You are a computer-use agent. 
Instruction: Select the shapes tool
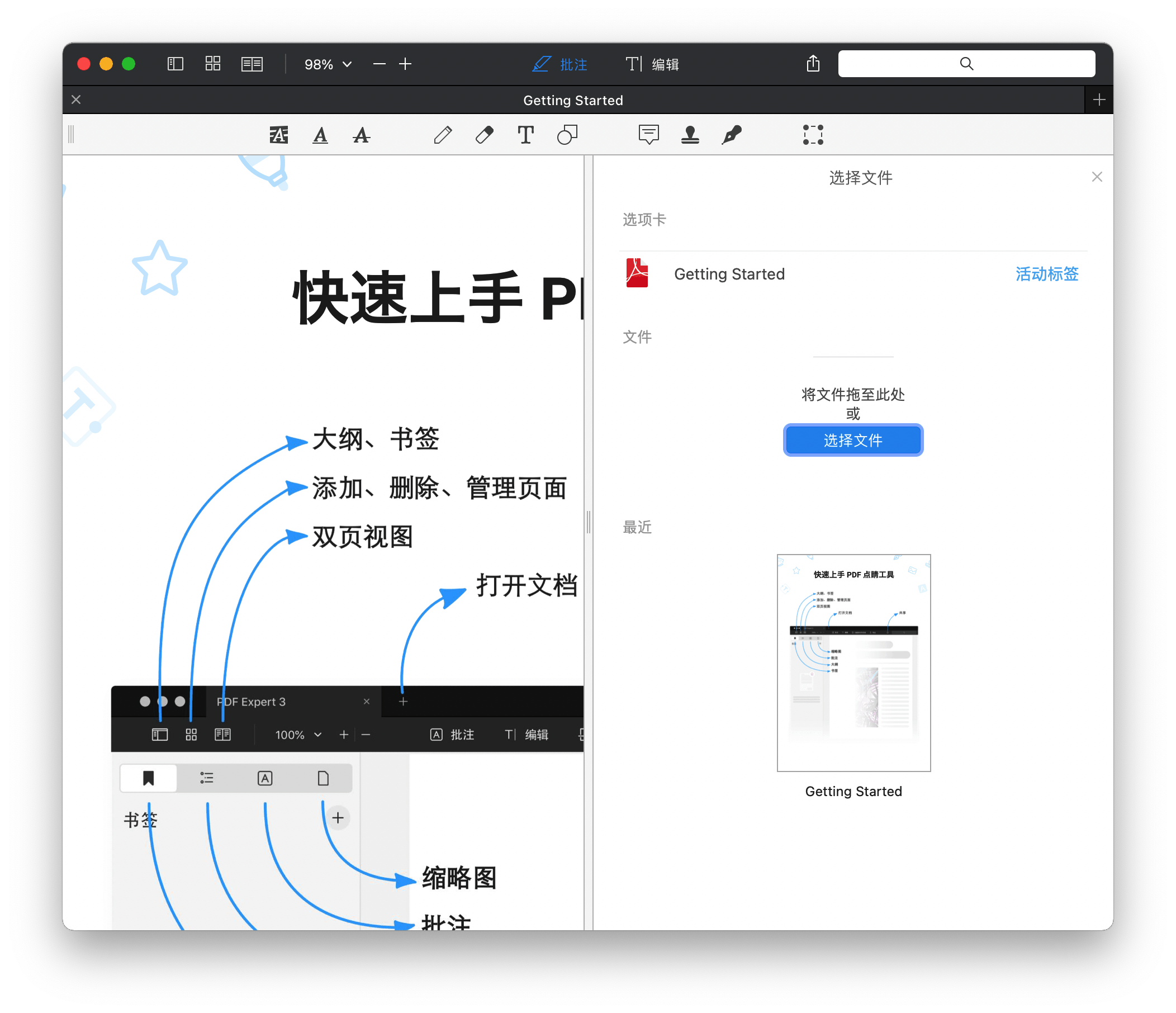[x=567, y=135]
